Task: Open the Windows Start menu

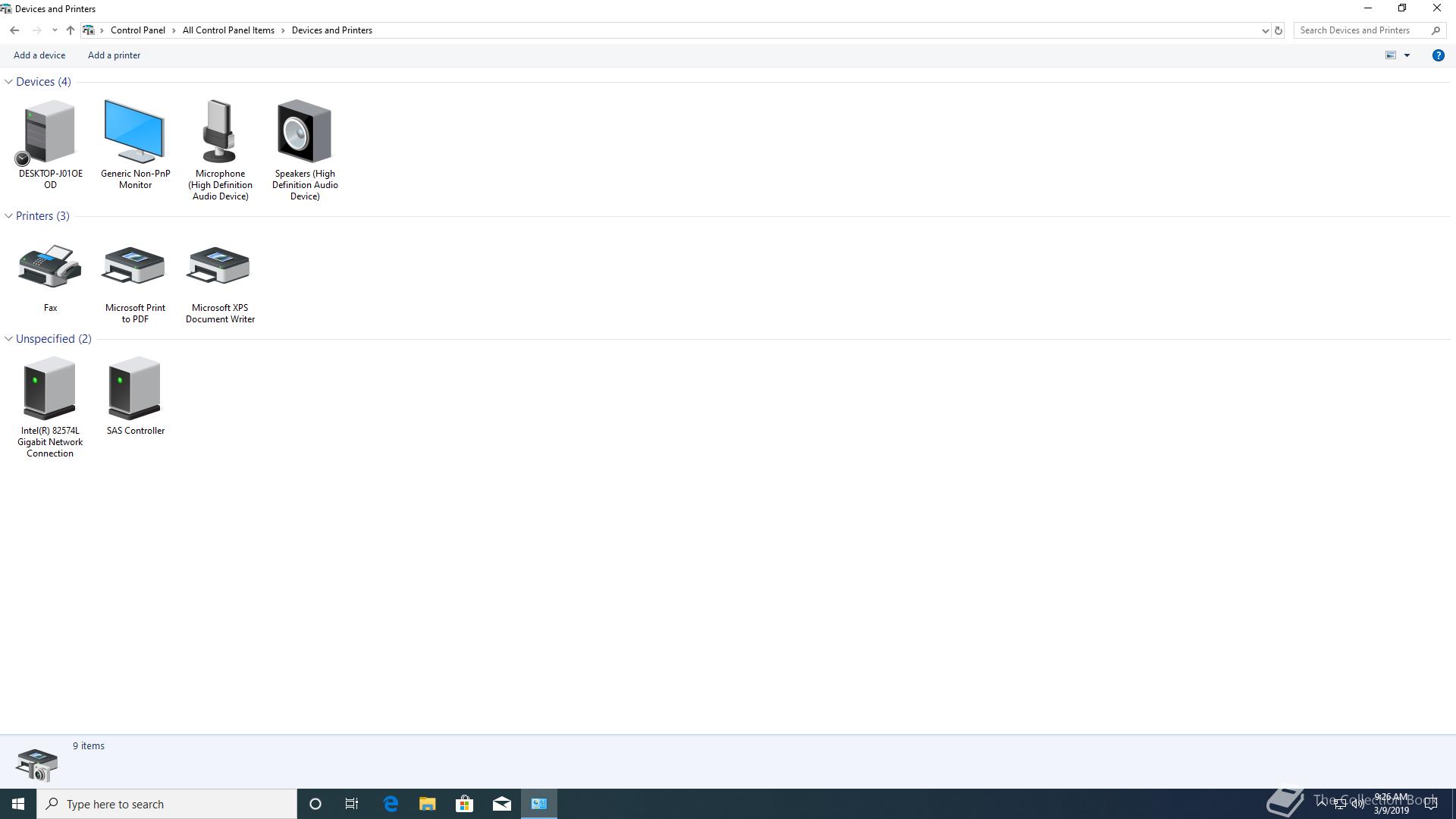Action: click(x=18, y=804)
